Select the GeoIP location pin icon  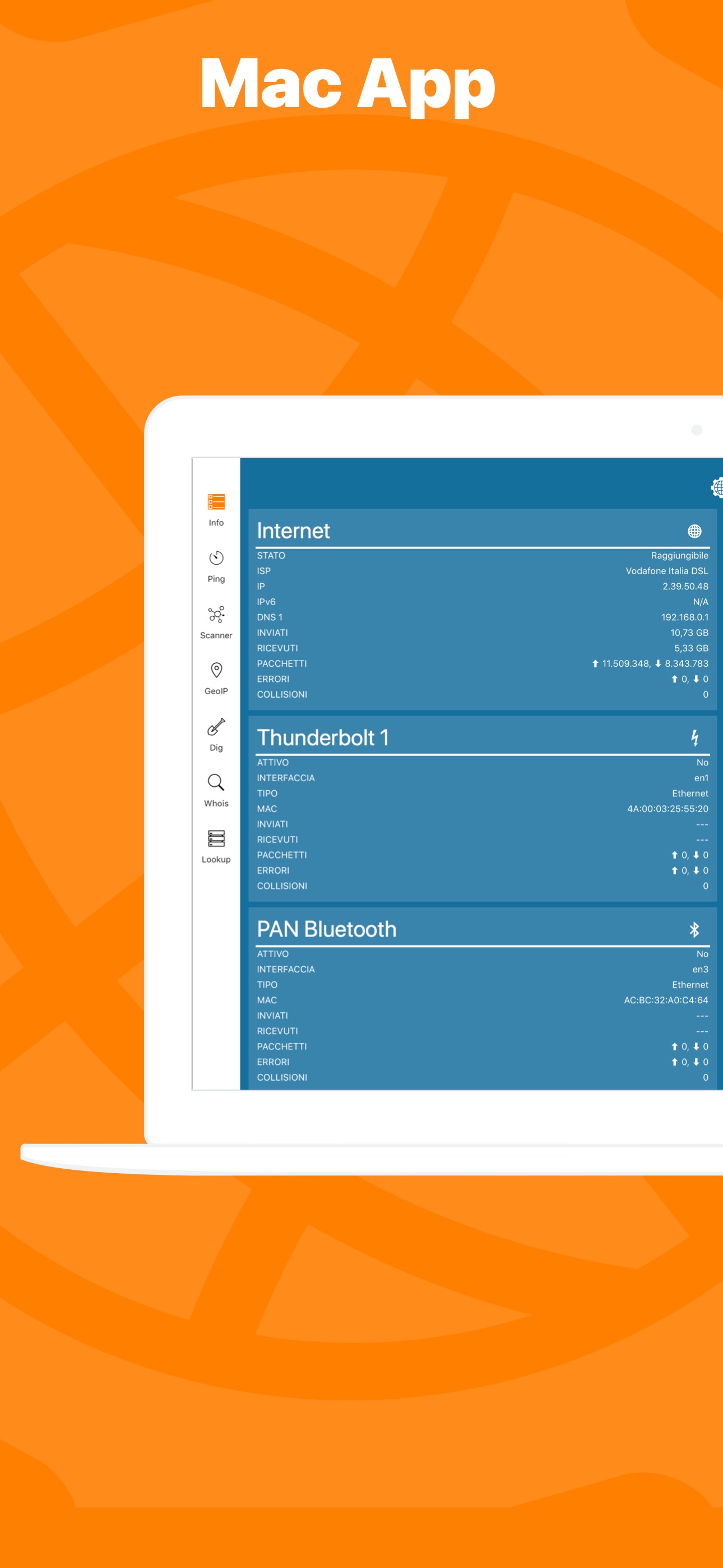click(216, 670)
